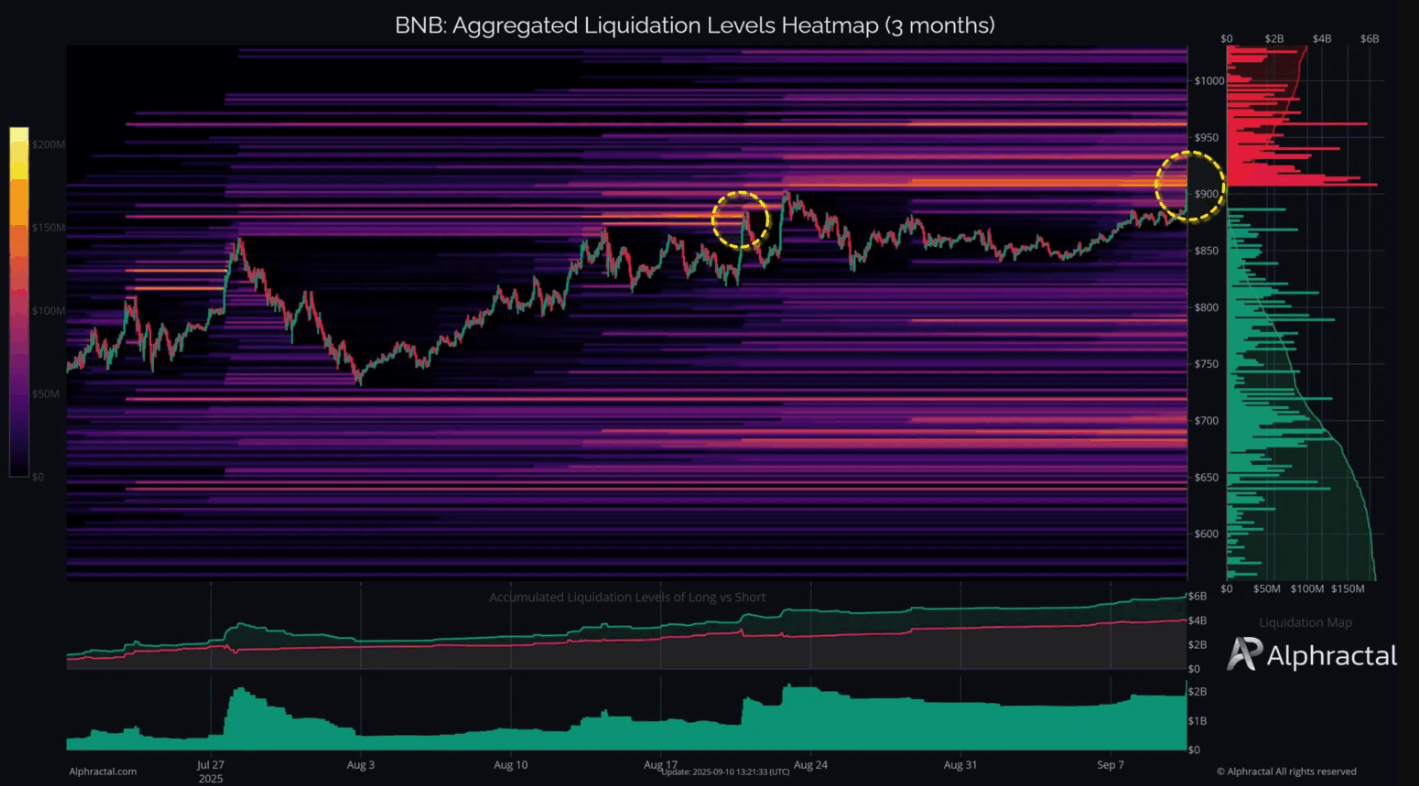The image size is (1419, 786).
Task: Click the Alphractal logo icon
Action: (x=1244, y=654)
